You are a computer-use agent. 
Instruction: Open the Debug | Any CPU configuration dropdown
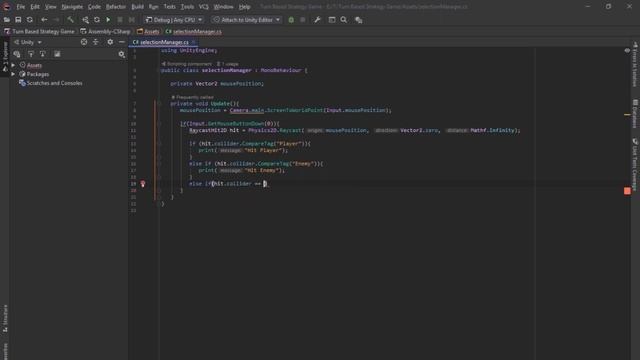point(174,20)
